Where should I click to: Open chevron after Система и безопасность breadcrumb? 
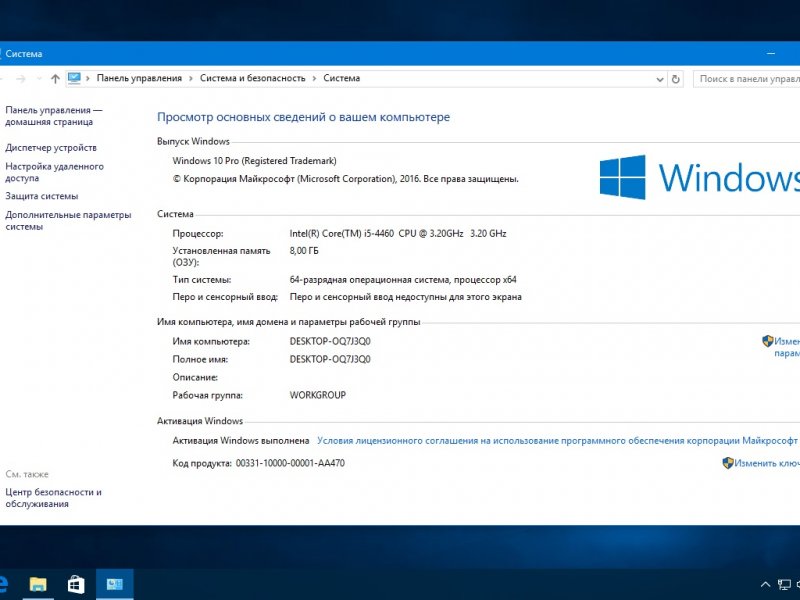point(314,78)
